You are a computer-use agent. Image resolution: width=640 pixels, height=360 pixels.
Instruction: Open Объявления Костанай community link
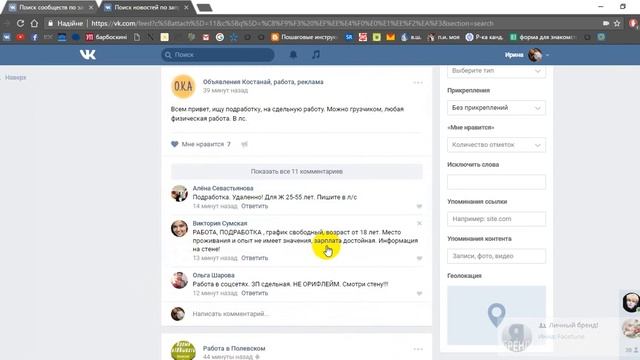click(x=263, y=82)
